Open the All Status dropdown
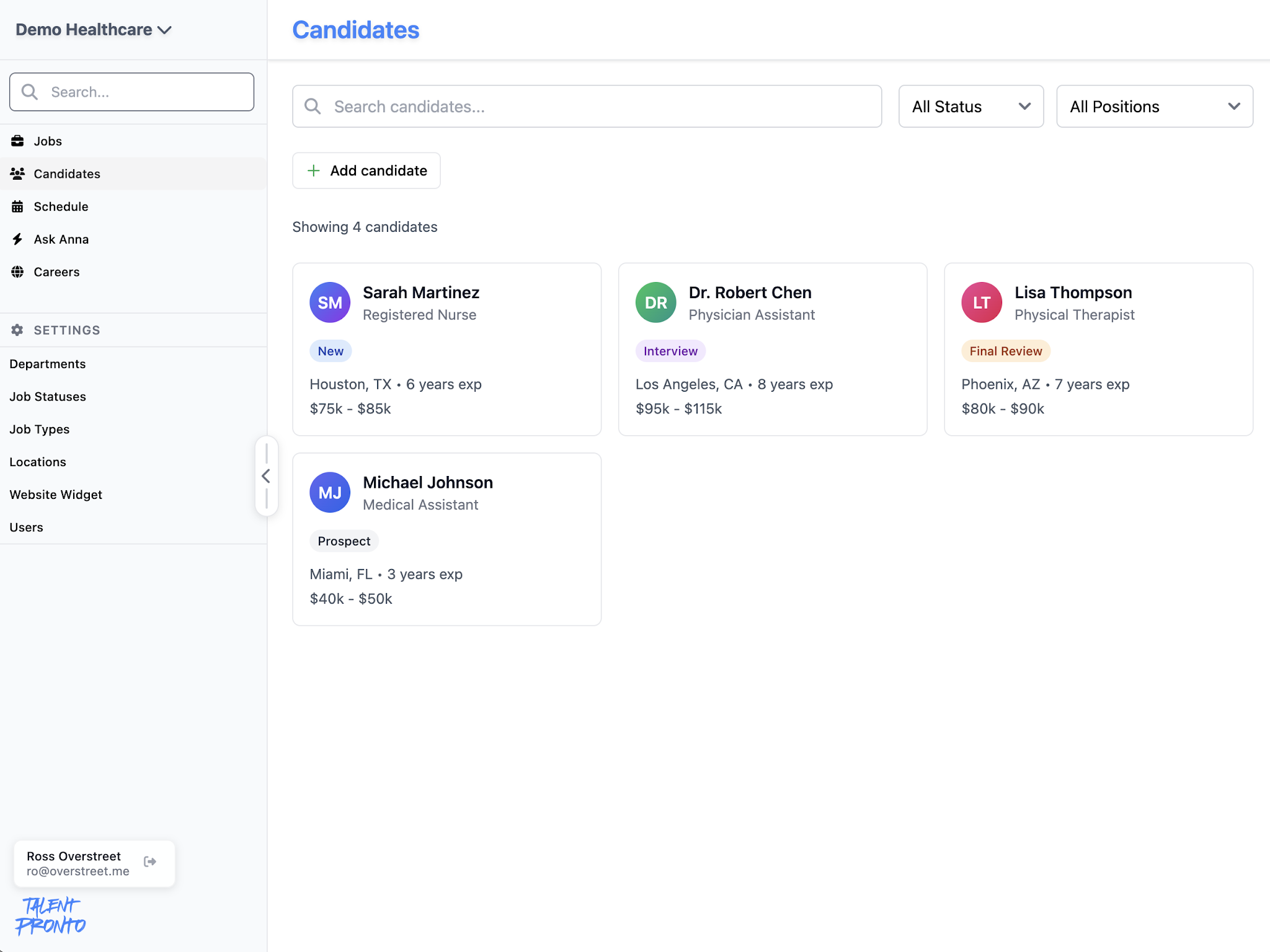 tap(970, 107)
